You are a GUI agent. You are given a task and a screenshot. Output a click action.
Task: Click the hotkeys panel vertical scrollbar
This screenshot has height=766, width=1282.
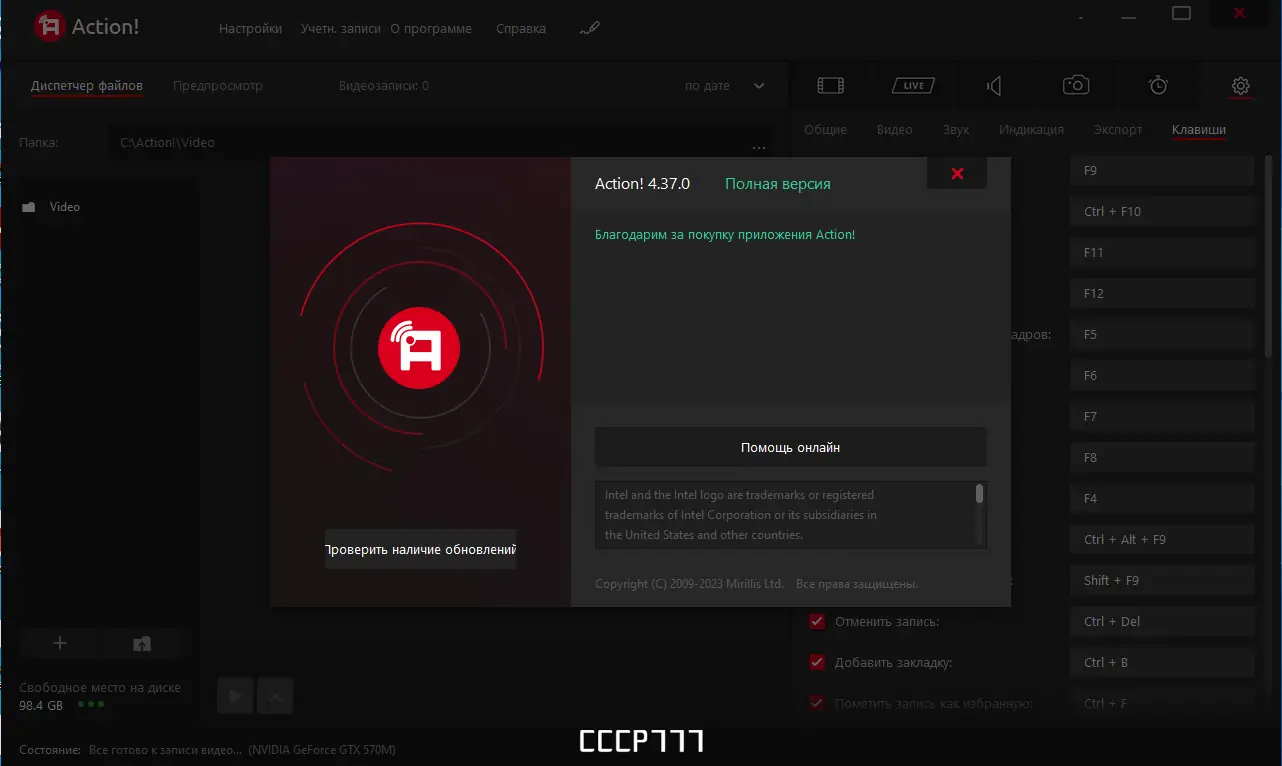point(1269,256)
